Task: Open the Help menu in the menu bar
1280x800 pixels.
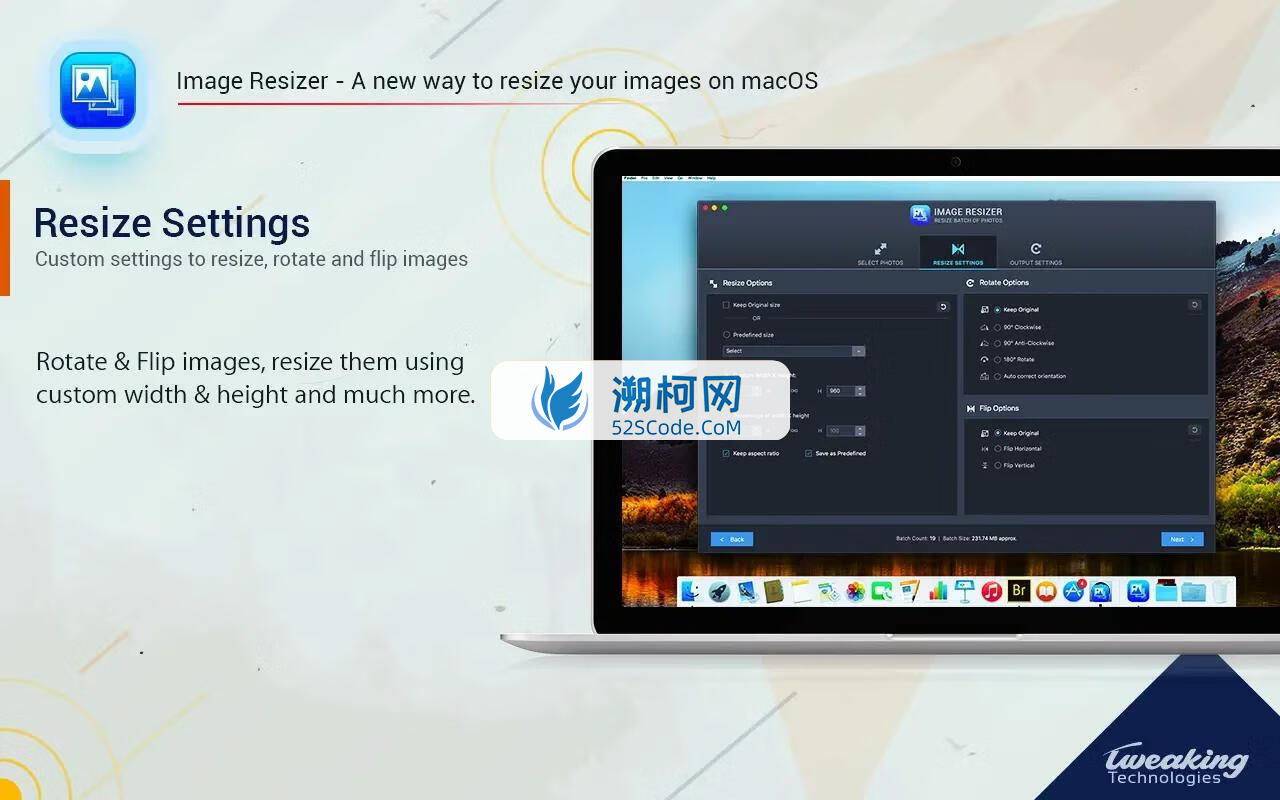Action: pyautogui.click(x=711, y=178)
